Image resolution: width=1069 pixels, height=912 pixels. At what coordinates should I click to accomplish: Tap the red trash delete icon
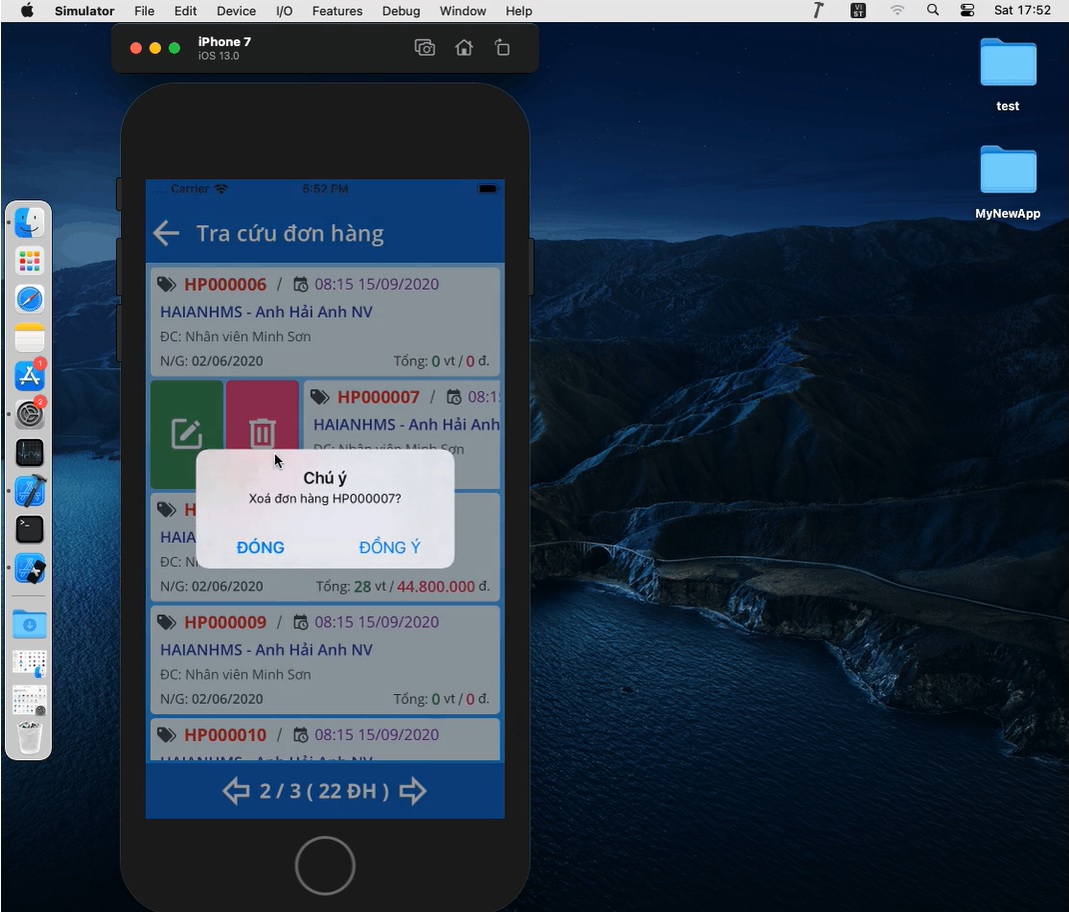262,433
